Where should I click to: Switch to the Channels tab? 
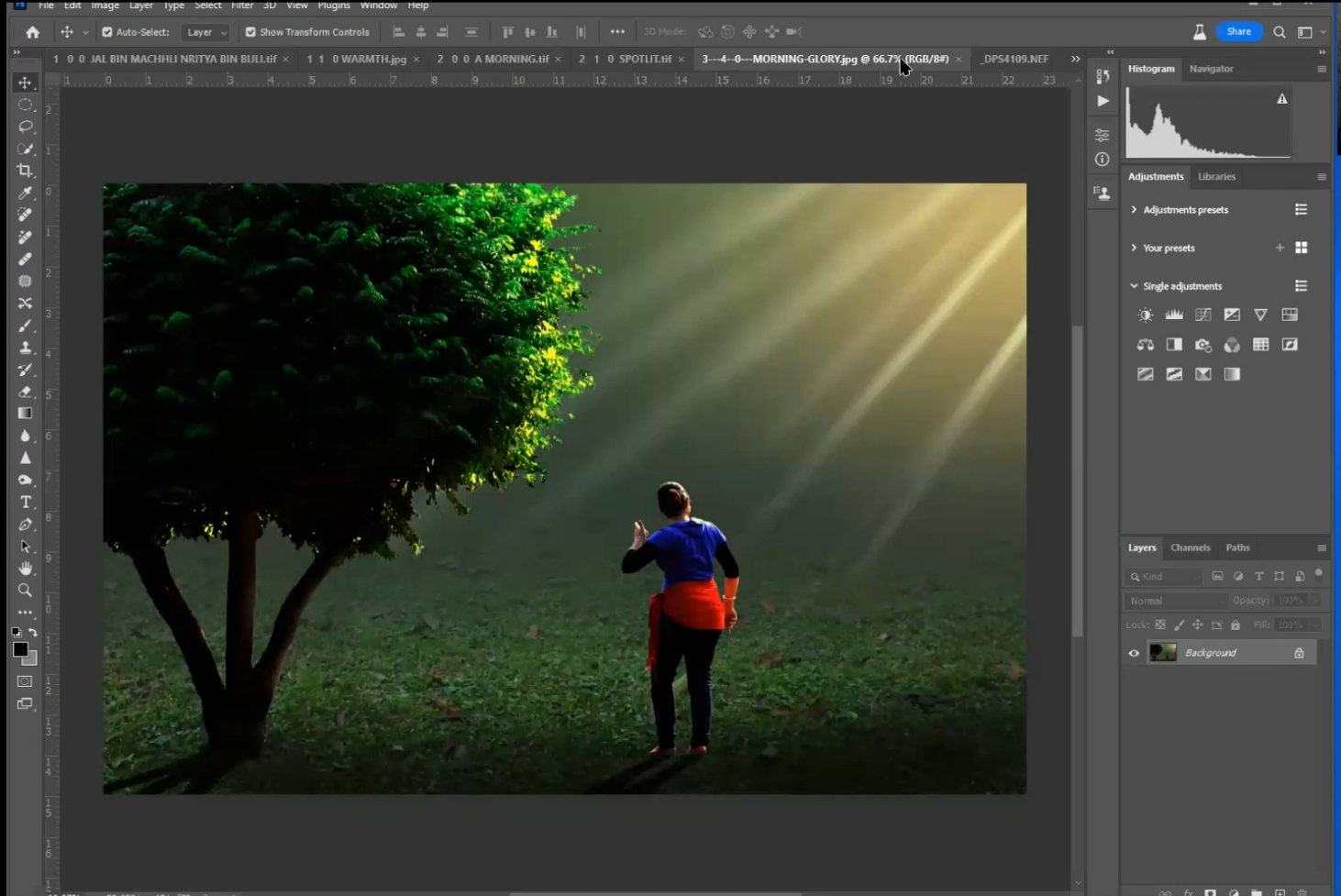coord(1190,548)
